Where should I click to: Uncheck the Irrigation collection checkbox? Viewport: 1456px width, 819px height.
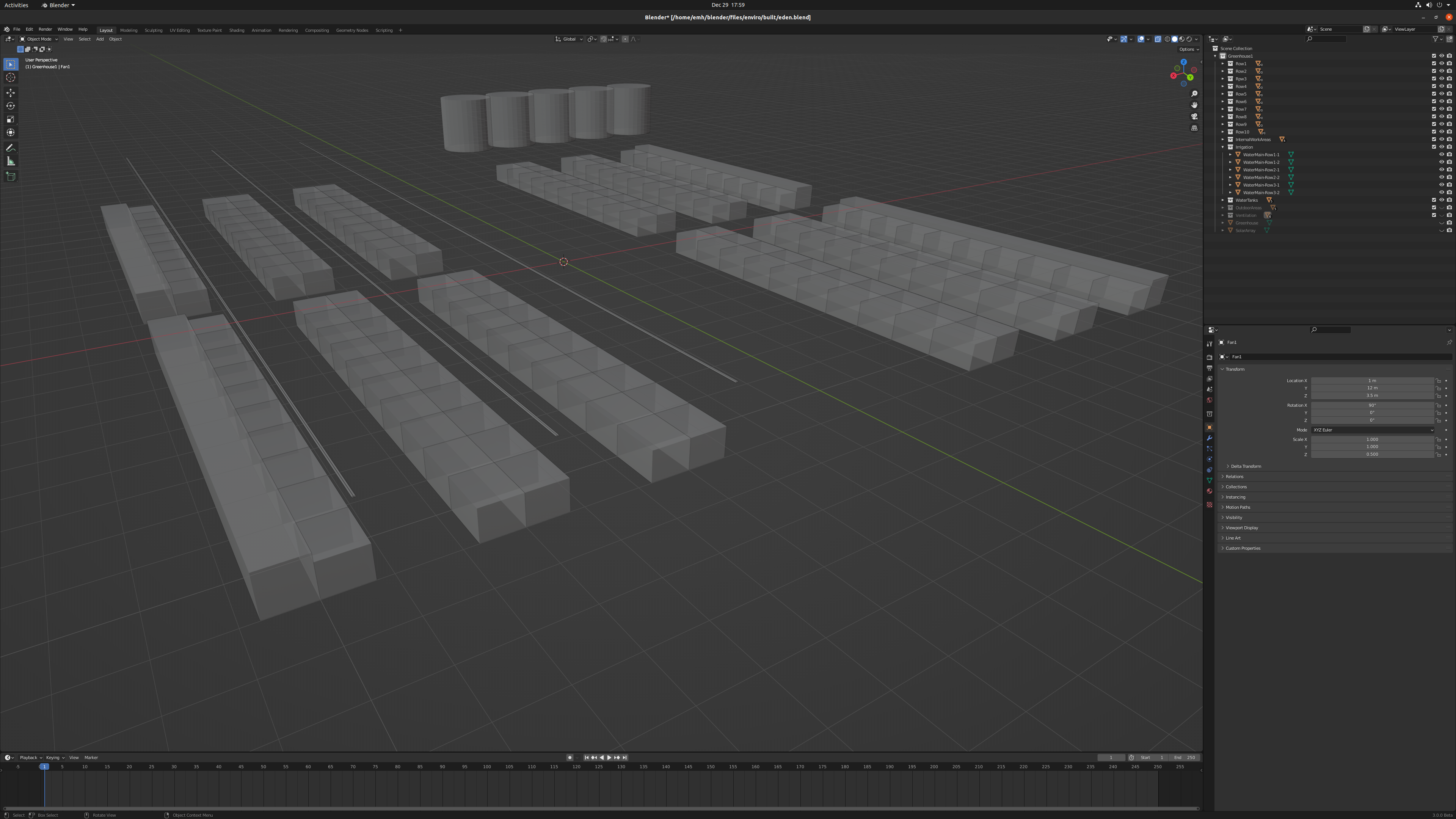click(1433, 147)
